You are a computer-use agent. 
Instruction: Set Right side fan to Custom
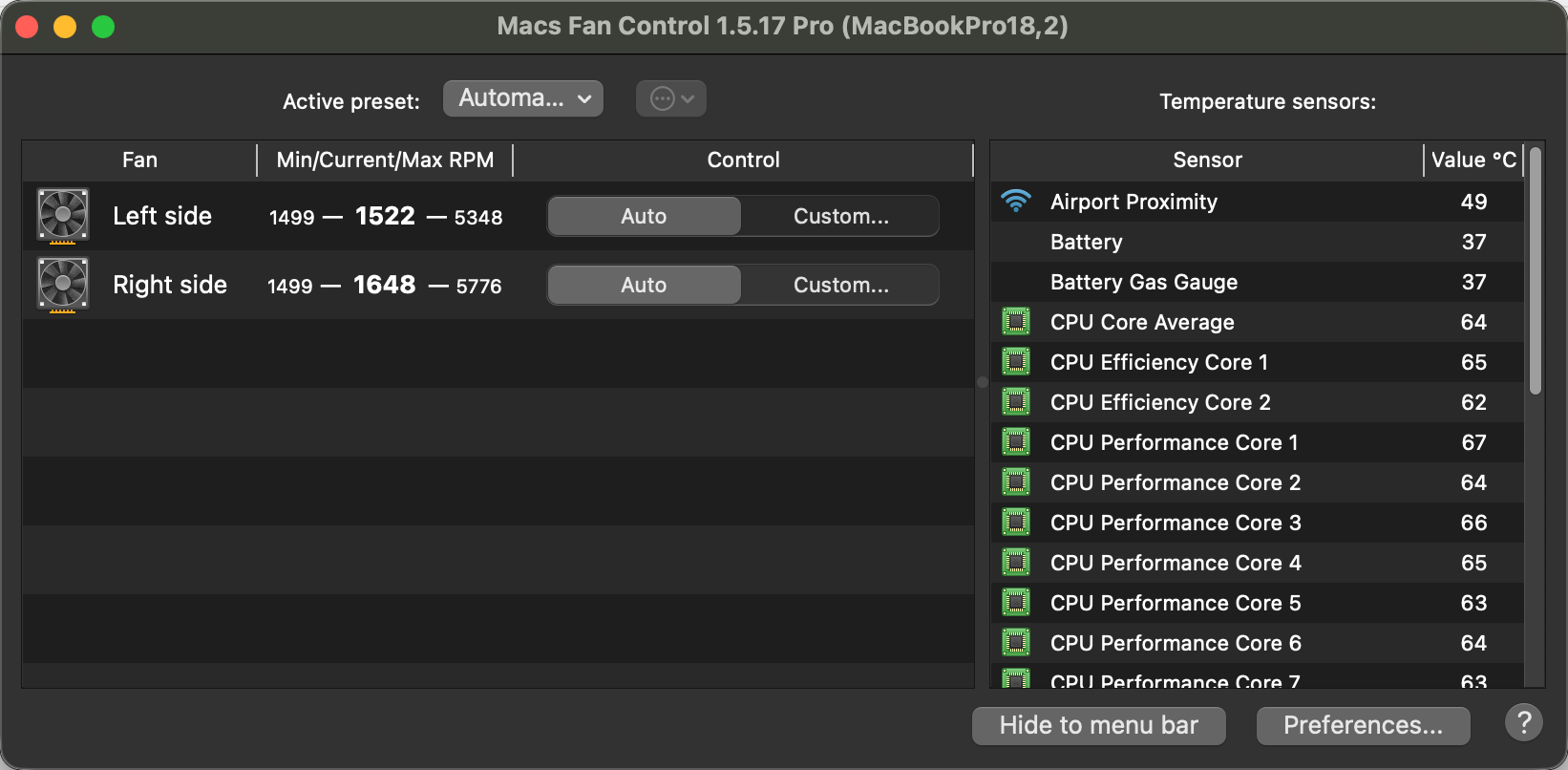(x=840, y=285)
